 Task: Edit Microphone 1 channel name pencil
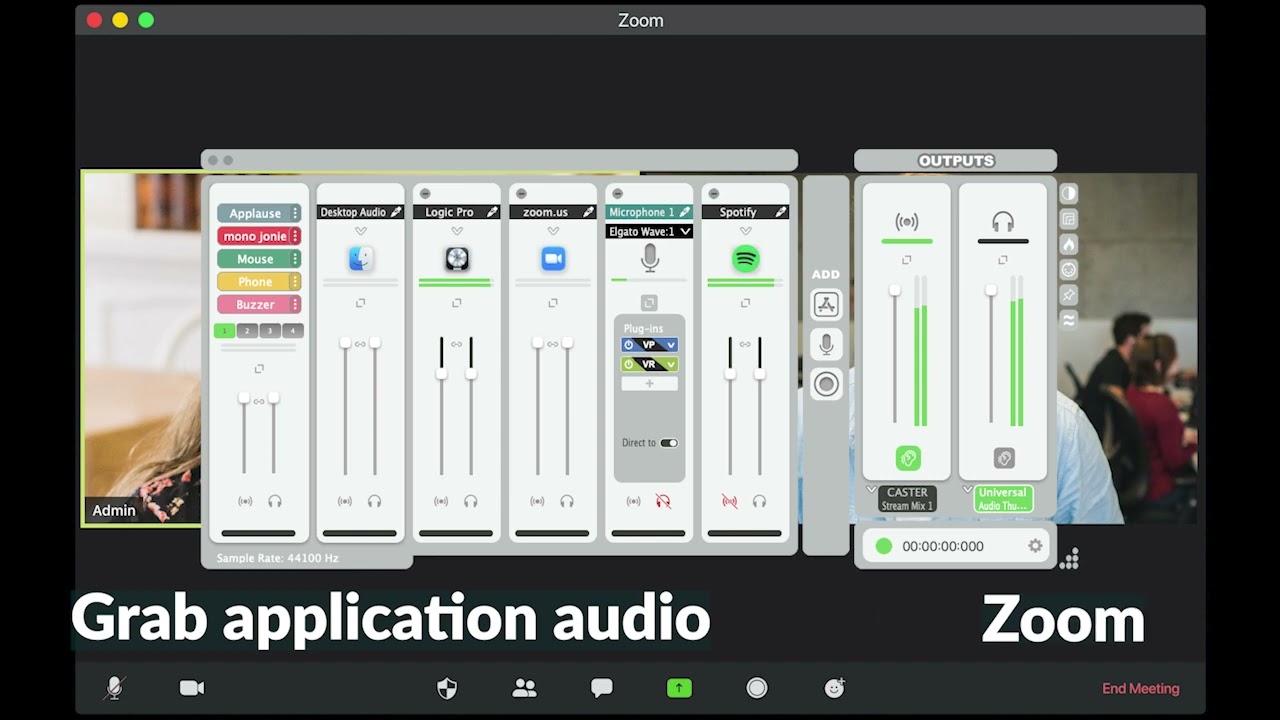(x=683, y=212)
